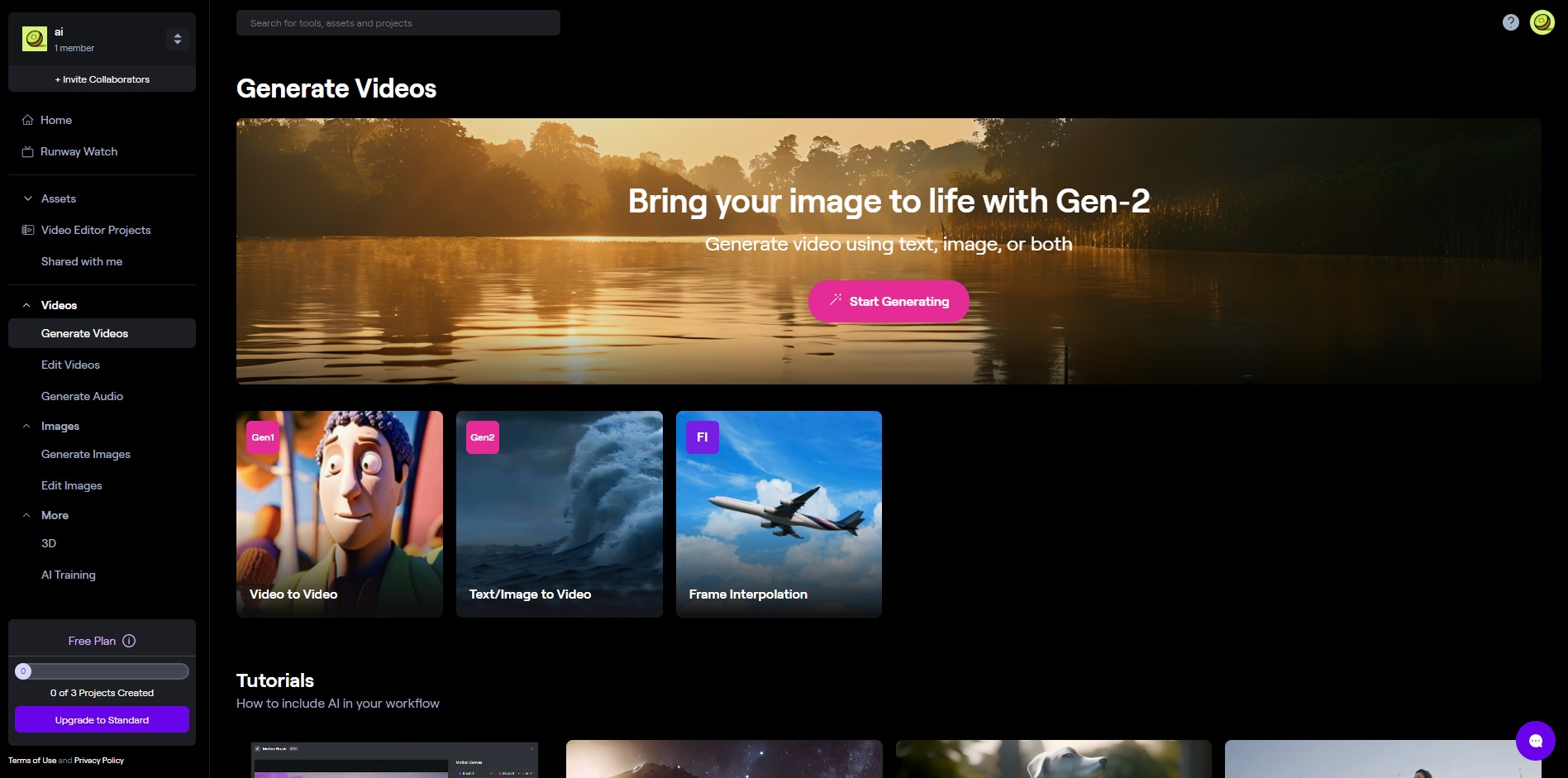Open the Frame Interpolation card
This screenshot has width=1568, height=778.
779,514
